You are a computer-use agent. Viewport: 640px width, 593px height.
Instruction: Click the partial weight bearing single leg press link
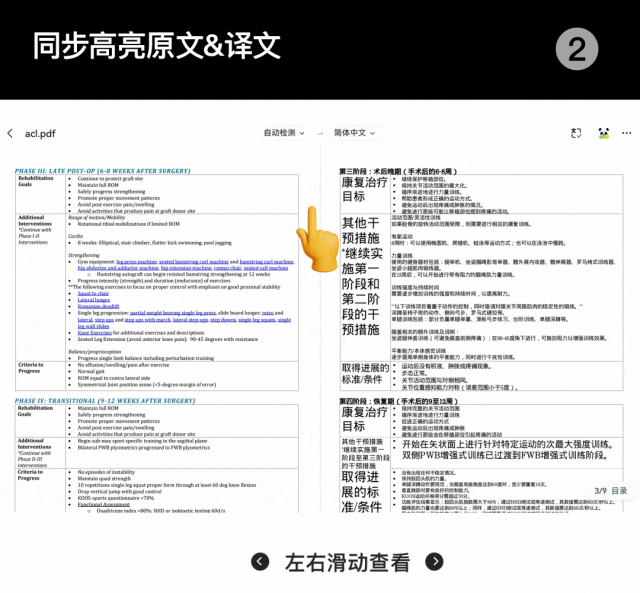click(173, 313)
